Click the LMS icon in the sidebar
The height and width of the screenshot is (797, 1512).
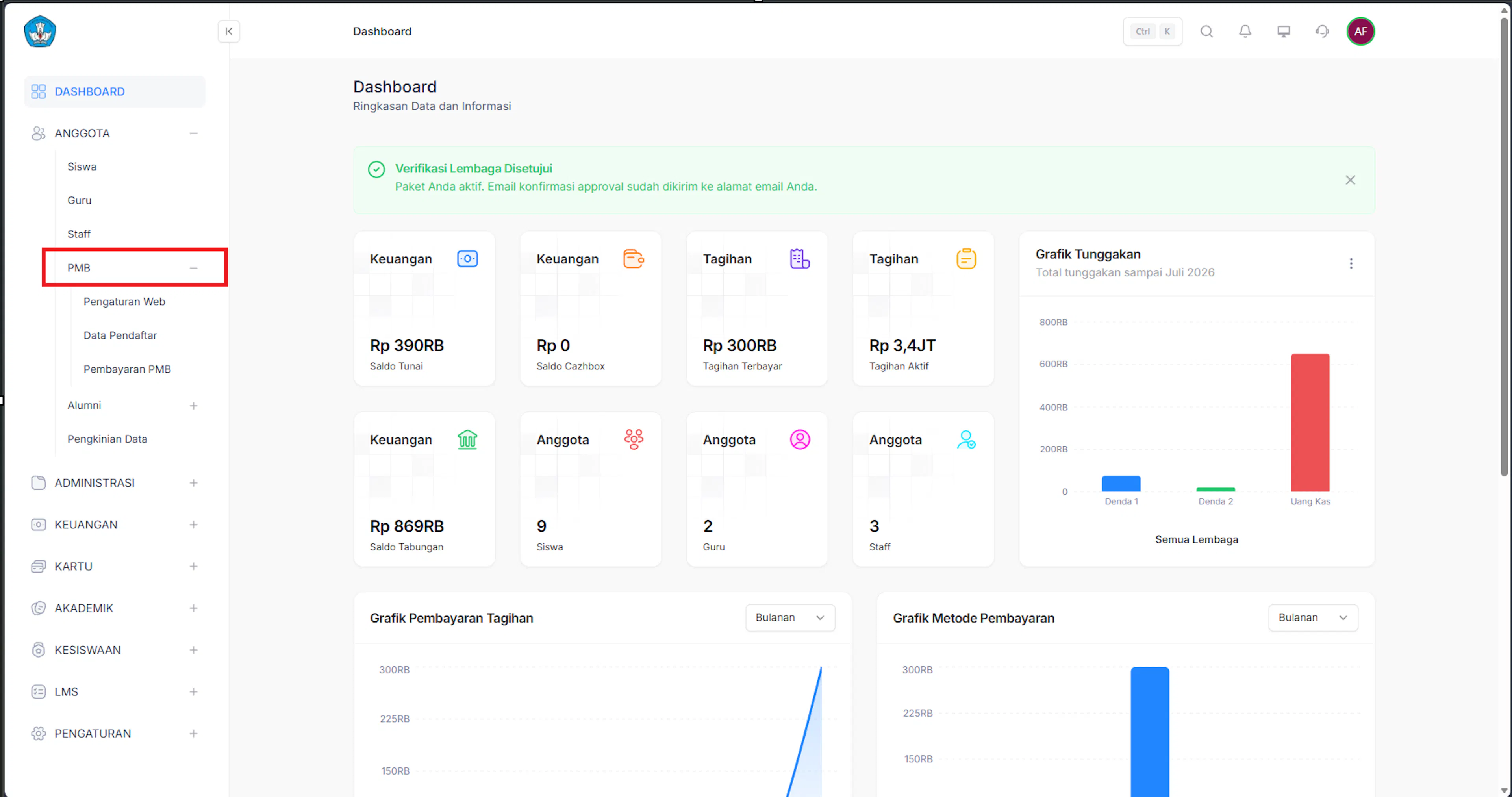[38, 691]
